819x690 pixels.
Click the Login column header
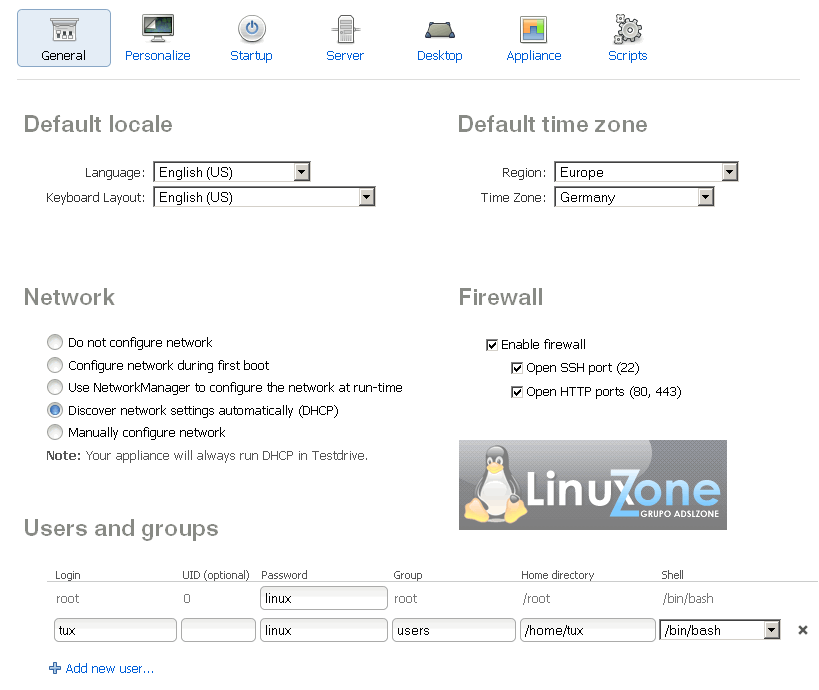point(68,575)
